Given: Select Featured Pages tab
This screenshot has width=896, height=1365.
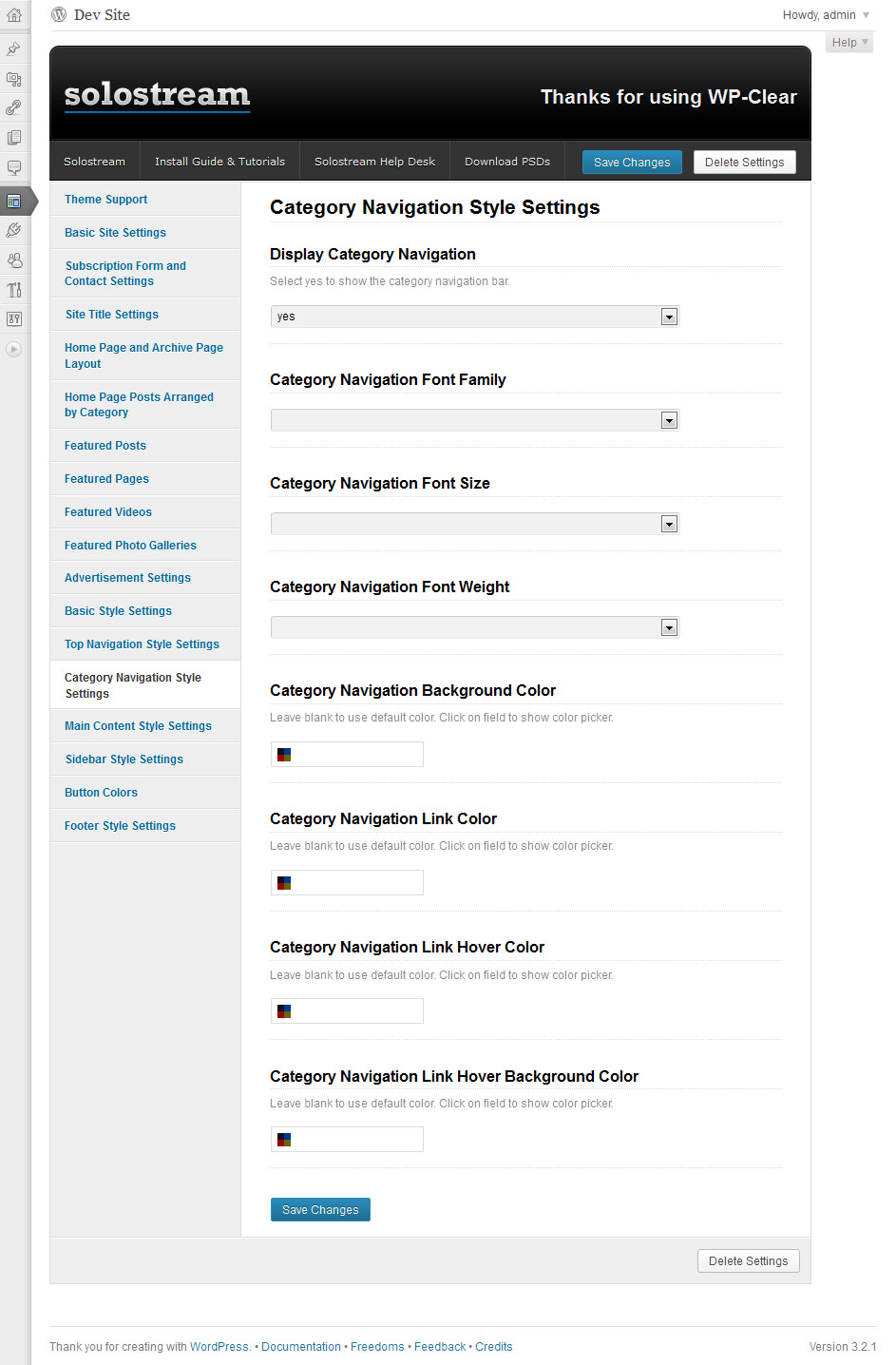Looking at the screenshot, I should click(145, 479).
